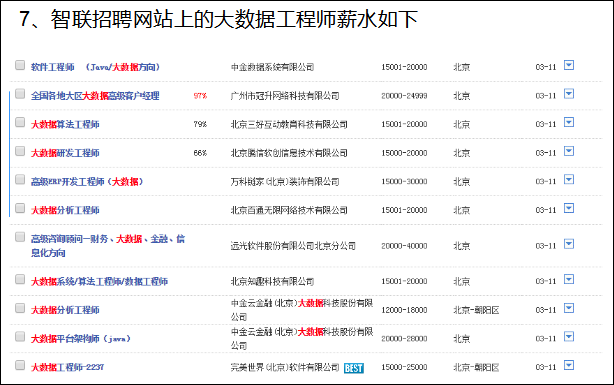Open company link 中金数据系统有限公司
This screenshot has width=614, height=385.
[x=272, y=67]
